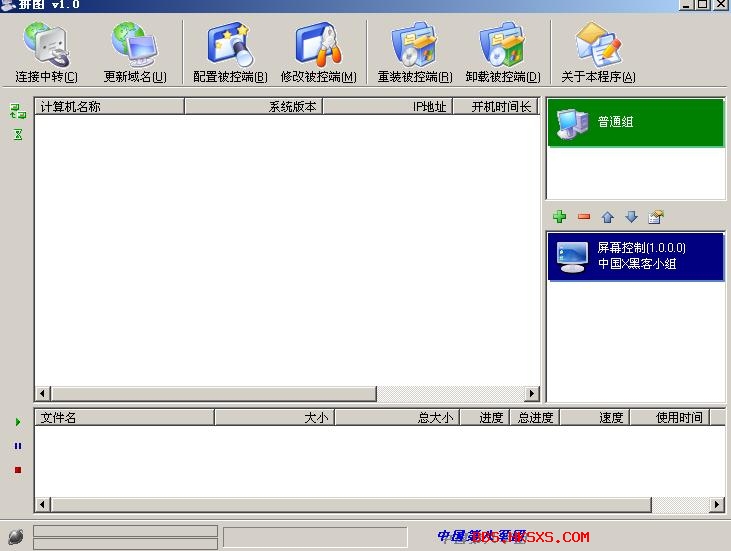The image size is (731, 551).
Task: Open 配置被控端 configuration tool
Action: pos(230,53)
